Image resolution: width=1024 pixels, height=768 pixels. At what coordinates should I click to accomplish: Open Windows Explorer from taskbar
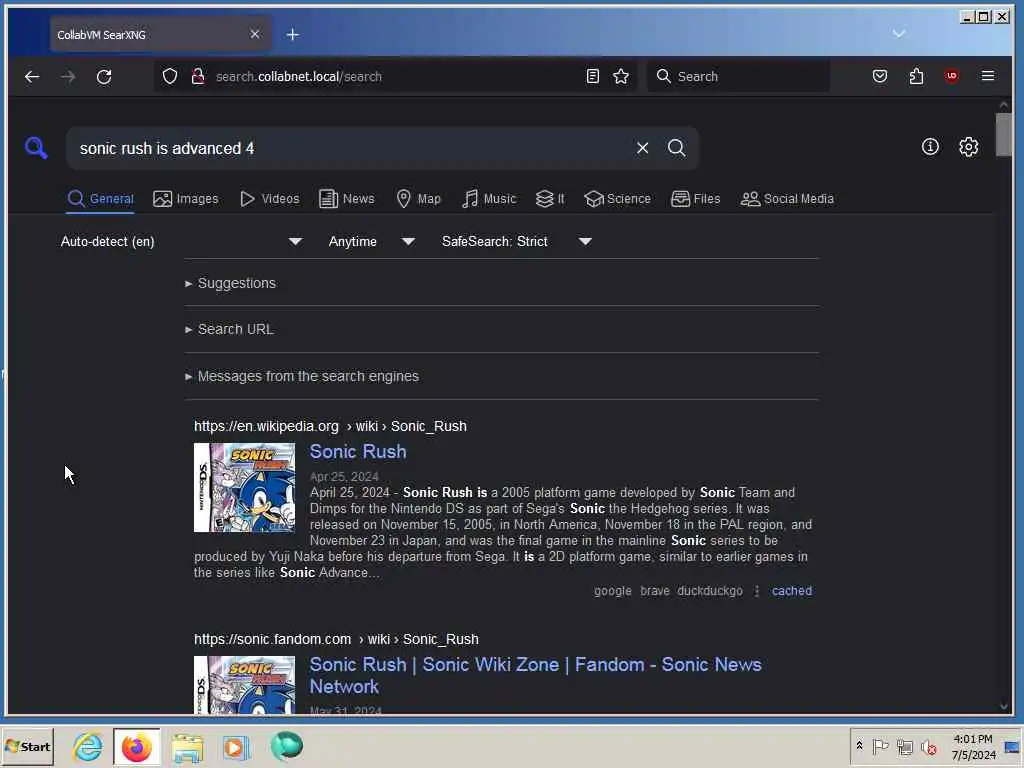[x=187, y=747]
